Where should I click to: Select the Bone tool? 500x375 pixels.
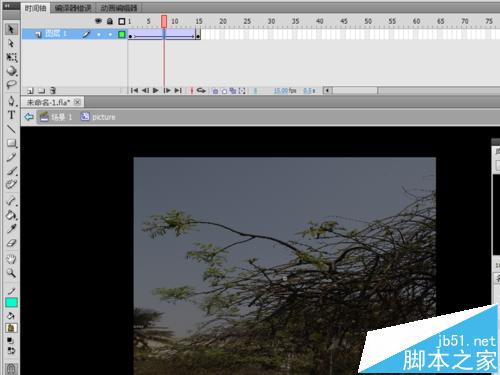tap(11, 201)
